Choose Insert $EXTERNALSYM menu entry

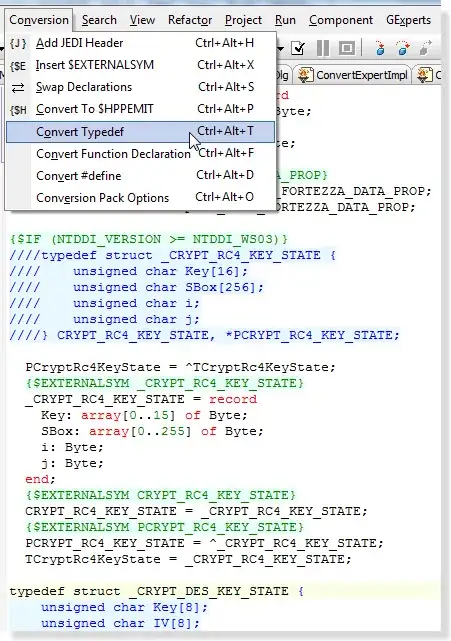(141, 65)
